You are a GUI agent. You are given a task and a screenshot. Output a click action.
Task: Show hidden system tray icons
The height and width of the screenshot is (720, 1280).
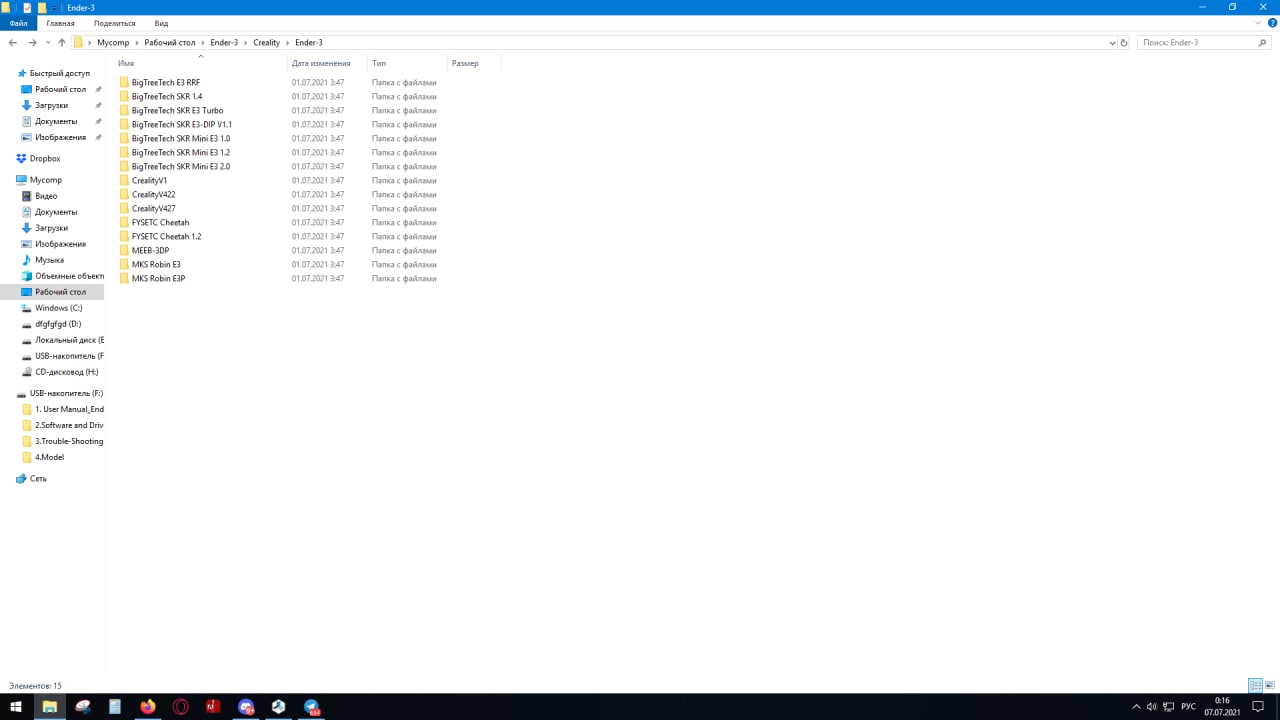click(x=1137, y=706)
